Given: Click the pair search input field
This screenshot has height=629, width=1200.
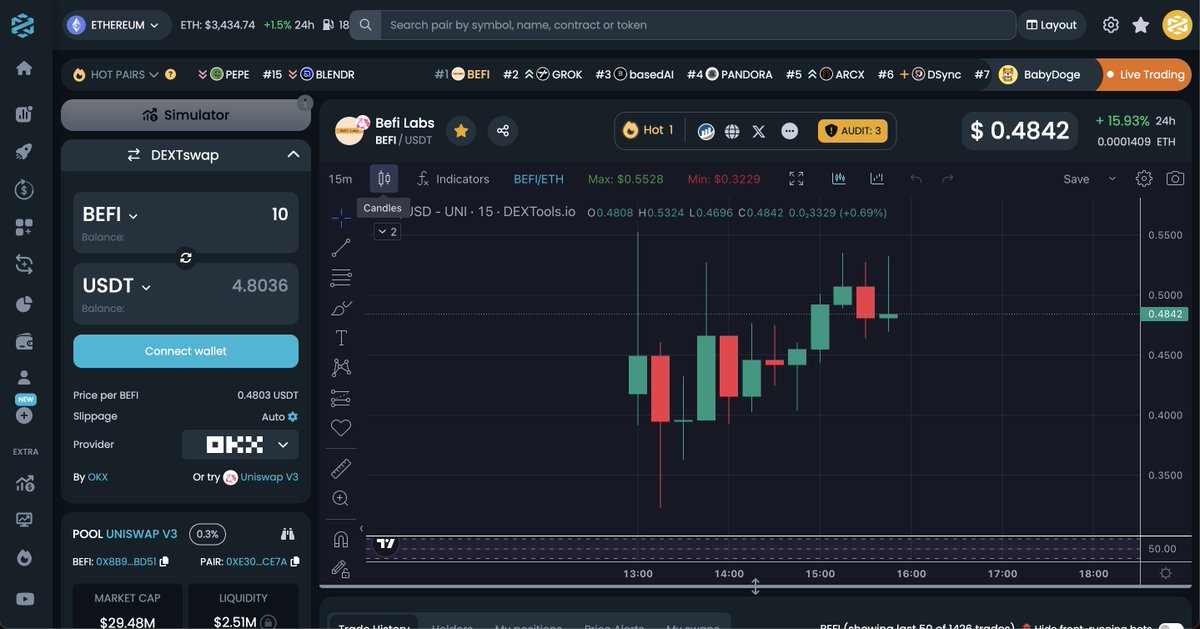Looking at the screenshot, I should 698,25.
